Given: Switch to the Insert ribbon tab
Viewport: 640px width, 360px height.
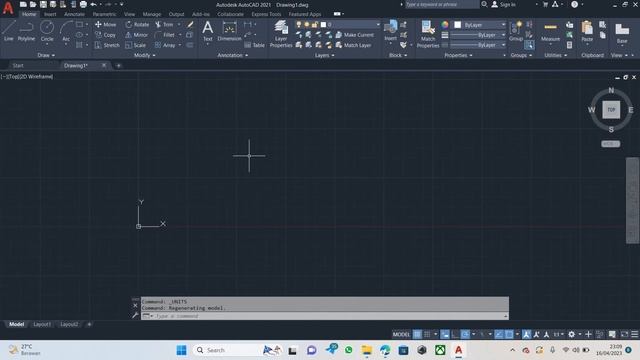Looking at the screenshot, I should pos(50,14).
